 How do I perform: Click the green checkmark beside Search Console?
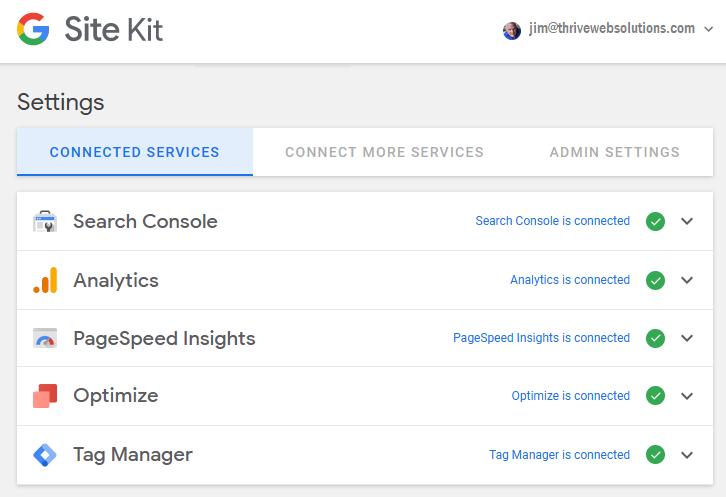655,222
